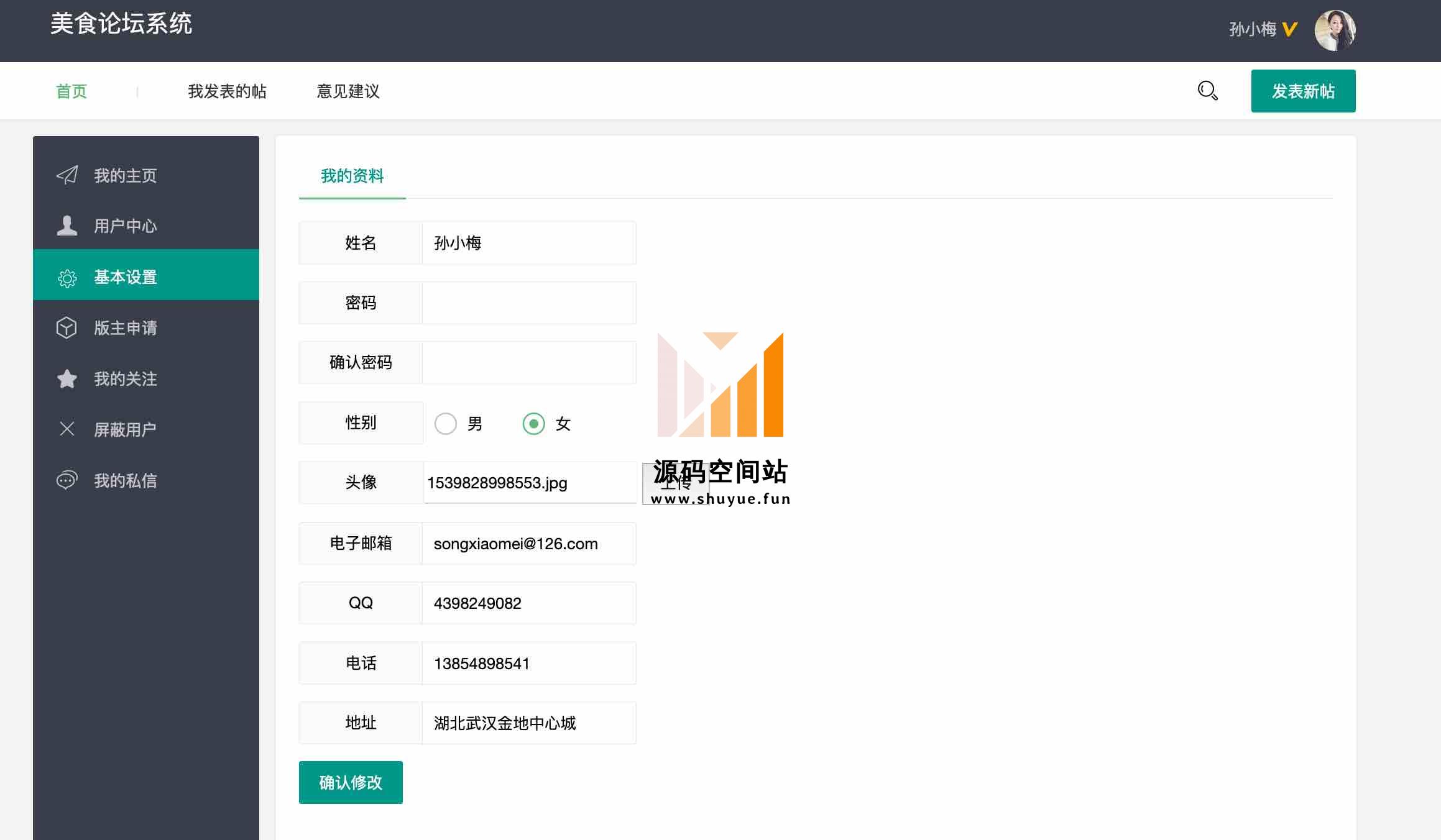
Task: Open 我发表的帖 navigation item
Action: (227, 91)
